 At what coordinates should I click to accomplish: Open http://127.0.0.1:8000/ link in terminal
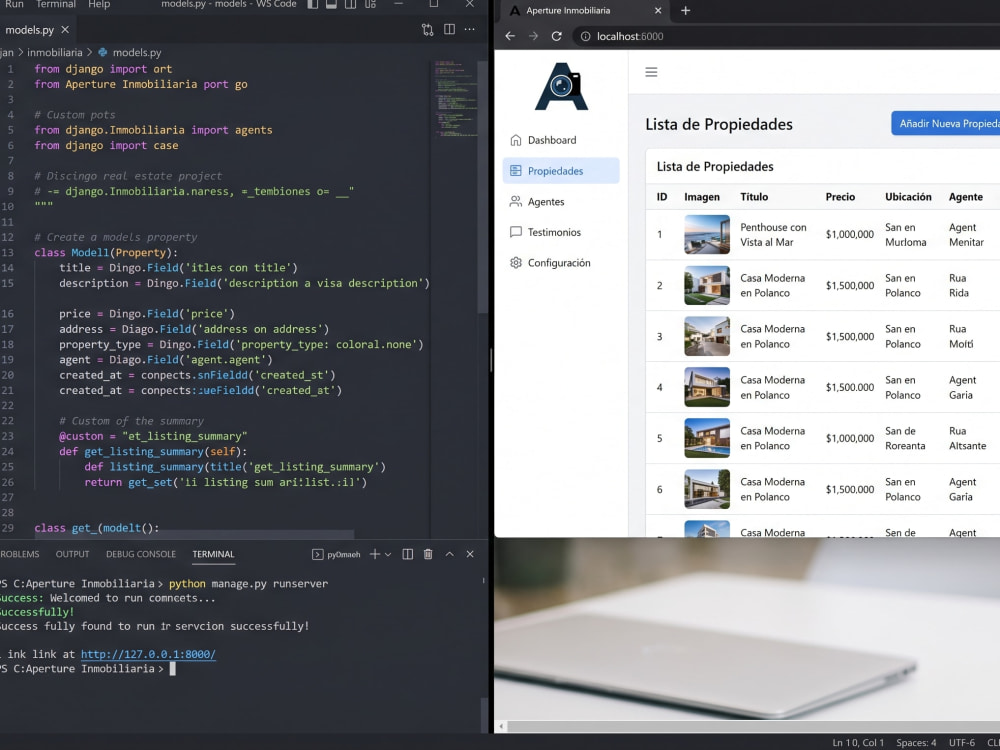click(x=148, y=654)
